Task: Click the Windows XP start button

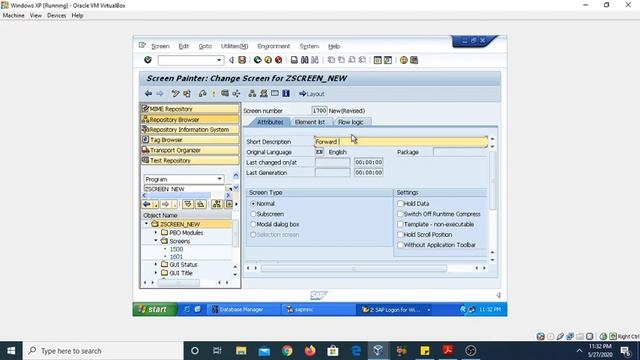Action: point(155,309)
